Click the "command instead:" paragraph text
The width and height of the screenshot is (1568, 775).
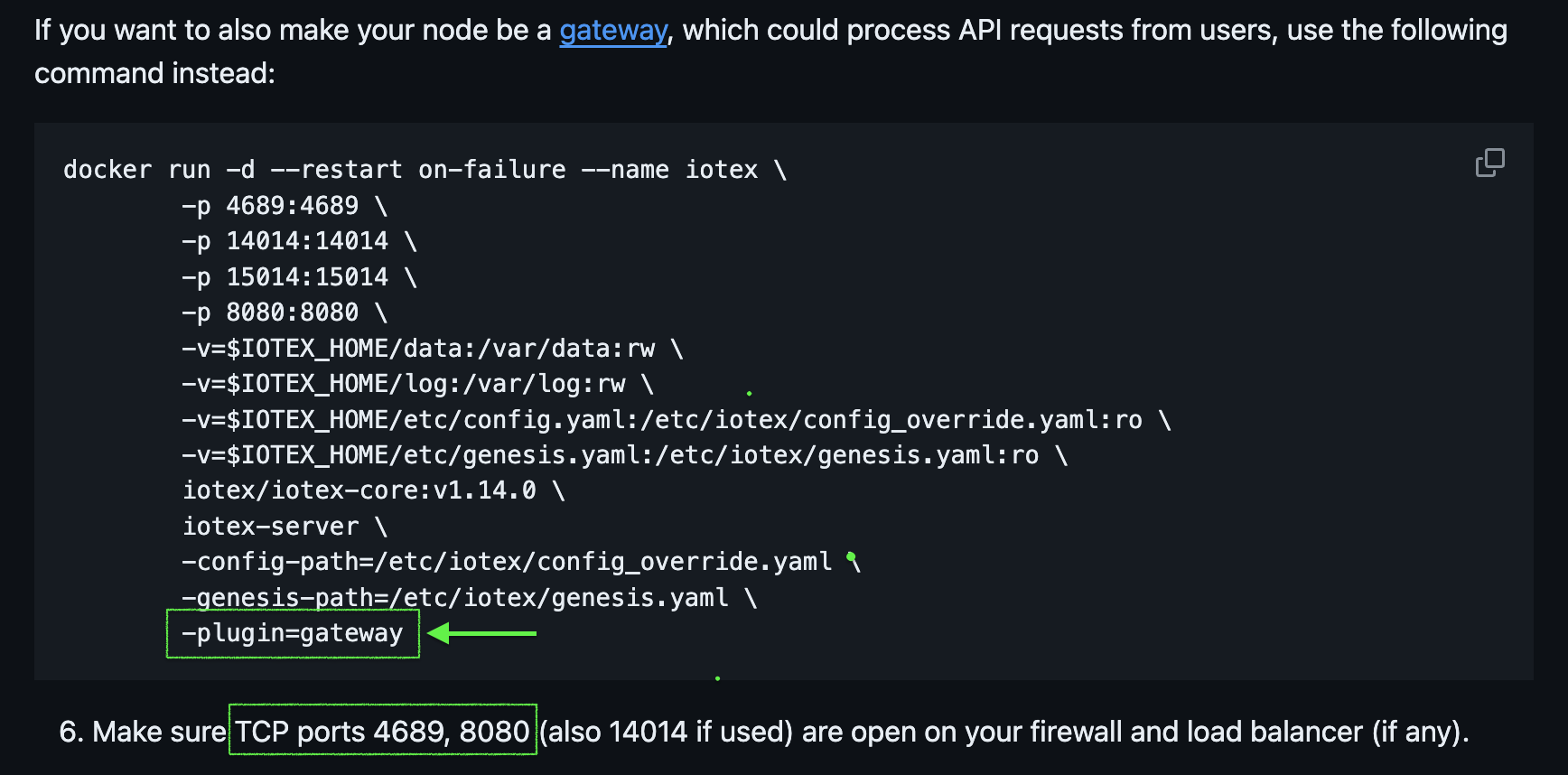154,73
